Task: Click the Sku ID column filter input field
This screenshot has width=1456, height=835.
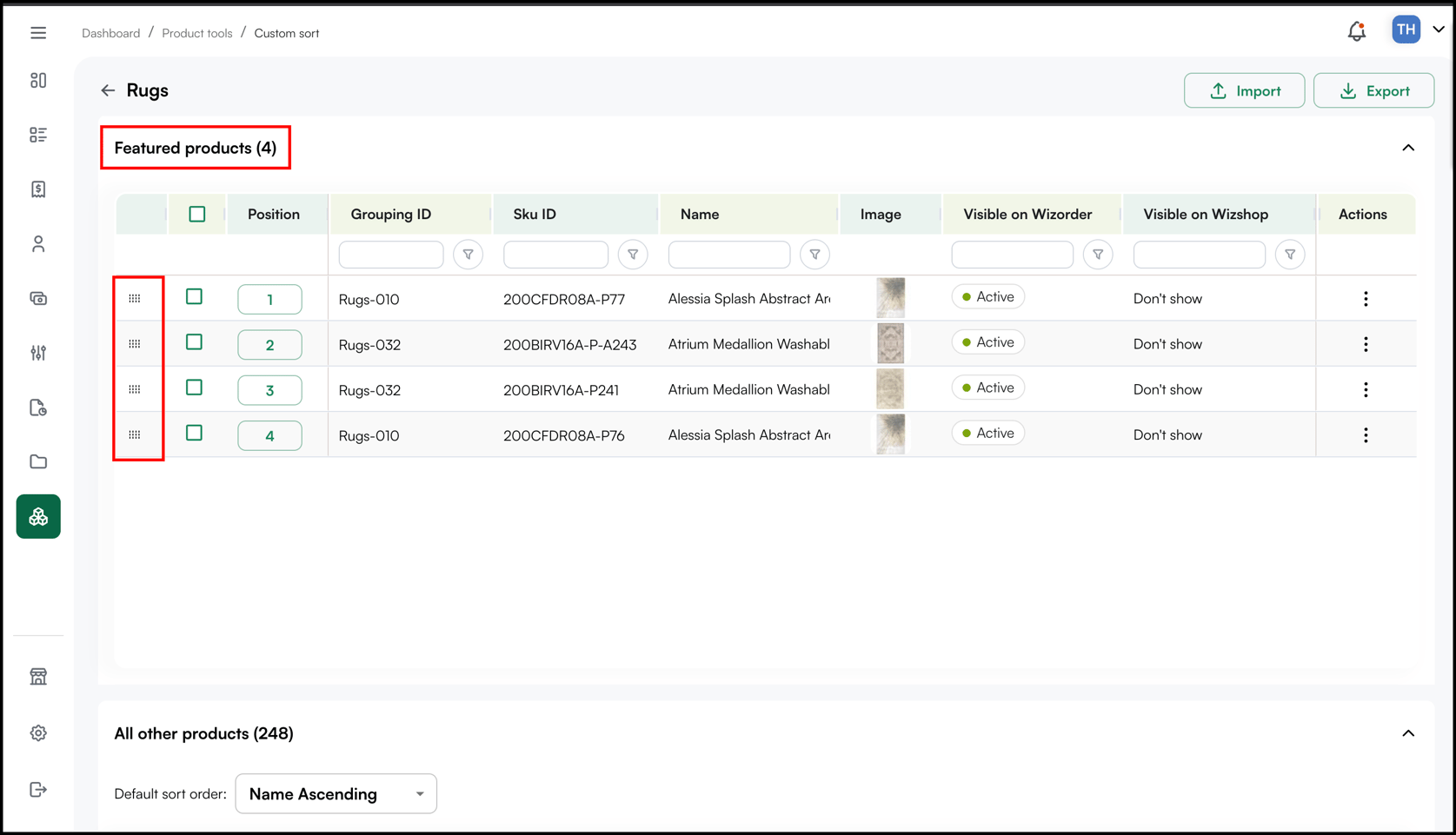Action: pos(555,254)
